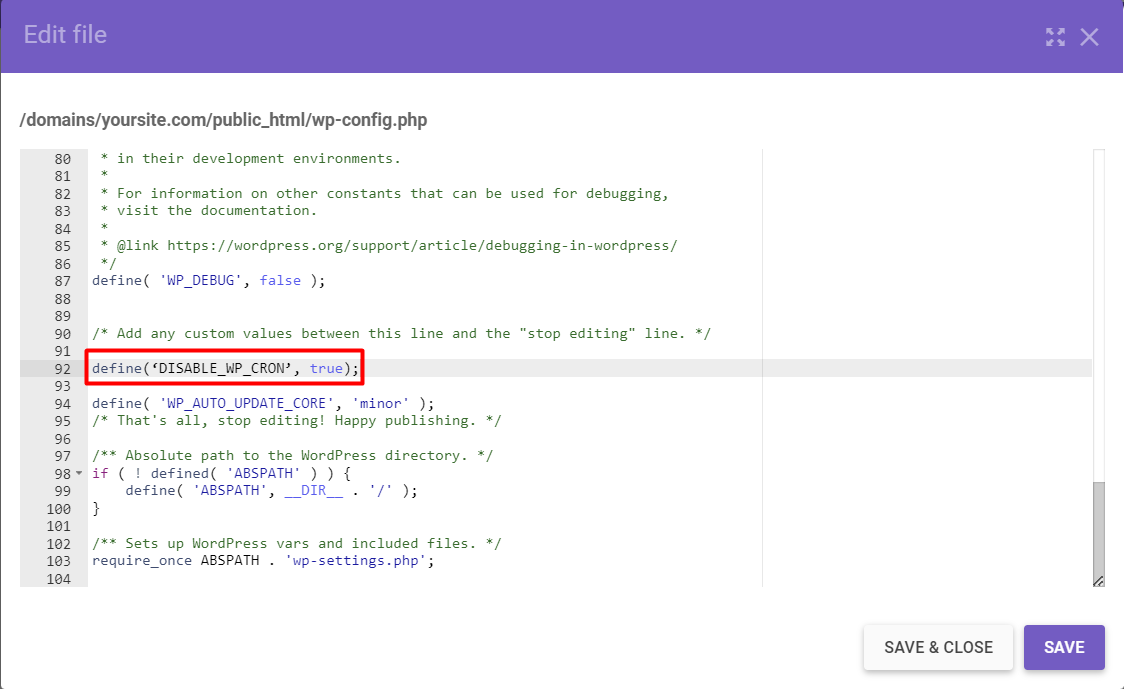Image resolution: width=1124 pixels, height=689 pixels.
Task: Select the require_once wp-settings.php line
Action: coord(260,560)
